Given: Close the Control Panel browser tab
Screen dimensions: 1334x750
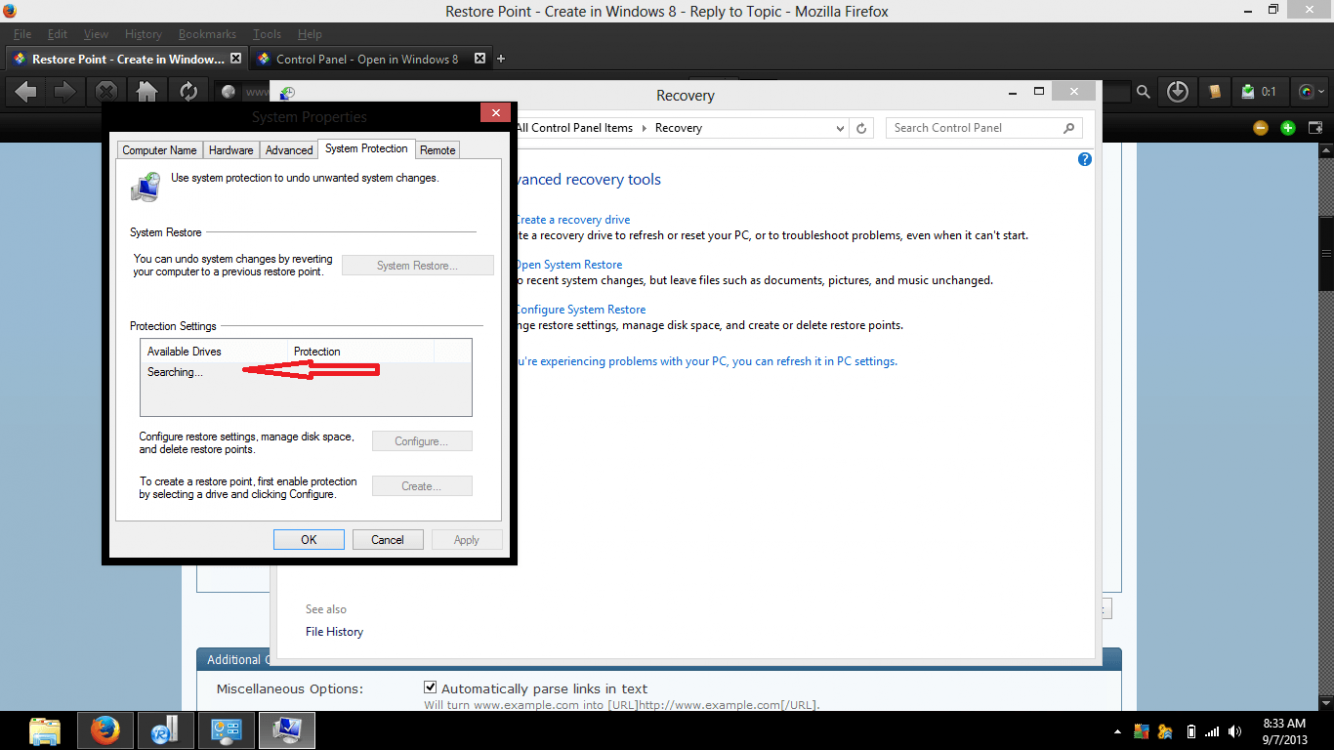Looking at the screenshot, I should [479, 59].
